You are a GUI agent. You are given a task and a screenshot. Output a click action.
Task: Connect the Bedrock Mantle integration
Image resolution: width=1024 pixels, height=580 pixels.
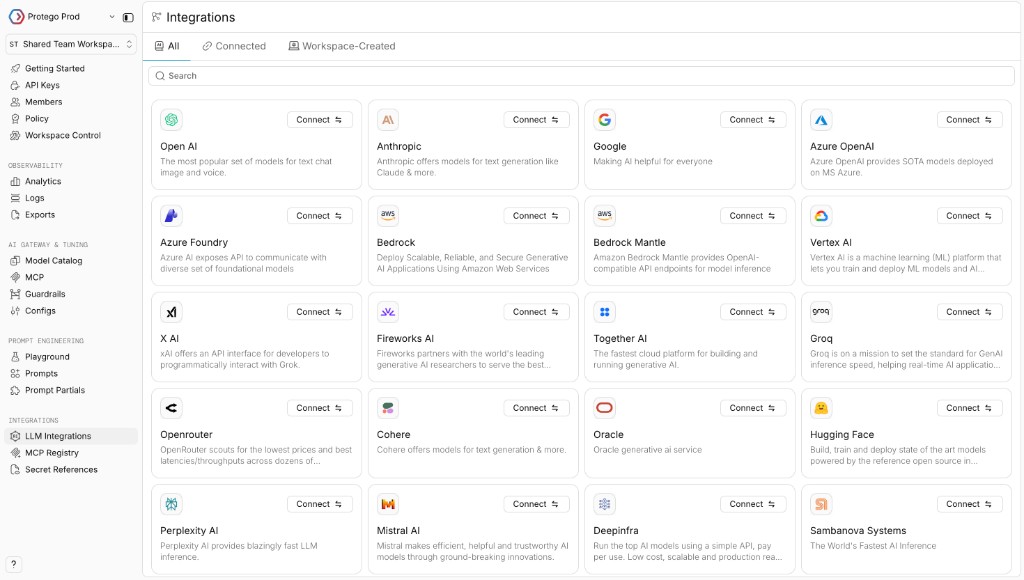coord(753,216)
